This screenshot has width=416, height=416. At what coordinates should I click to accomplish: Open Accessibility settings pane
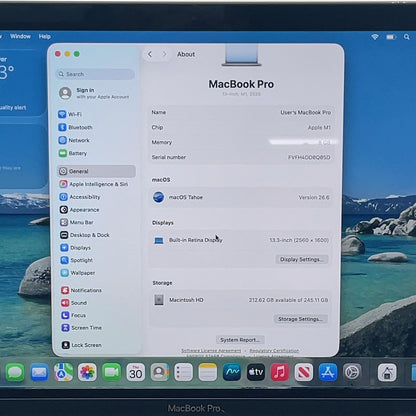80,197
